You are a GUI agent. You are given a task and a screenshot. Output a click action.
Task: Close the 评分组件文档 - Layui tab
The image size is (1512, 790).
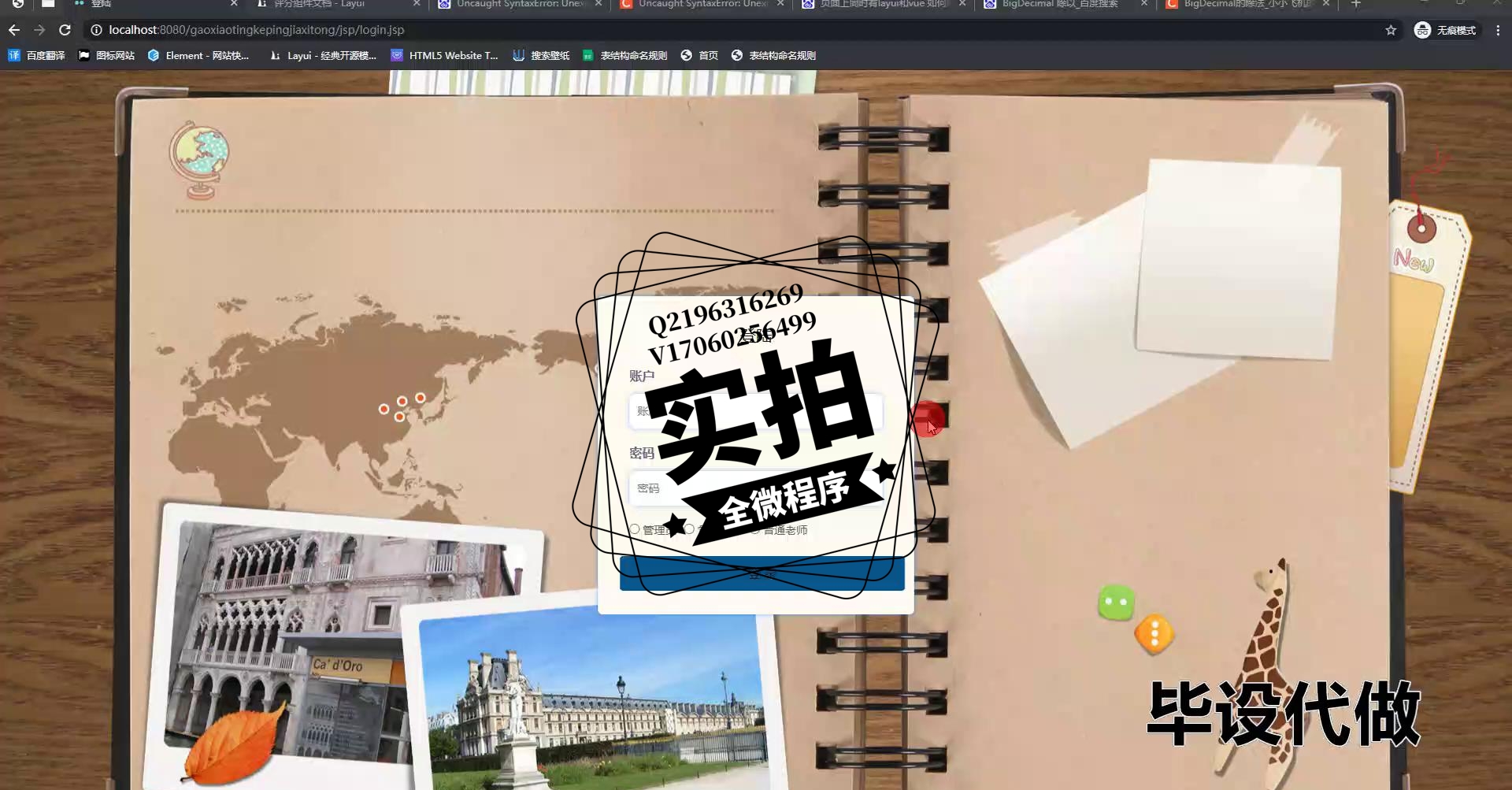tap(417, 4)
